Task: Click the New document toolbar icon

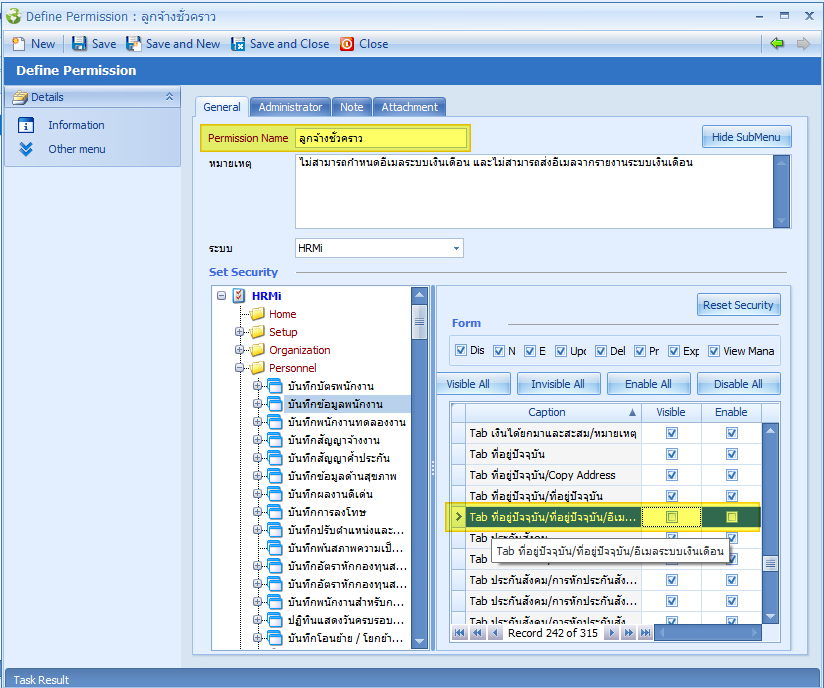Action: click(18, 44)
